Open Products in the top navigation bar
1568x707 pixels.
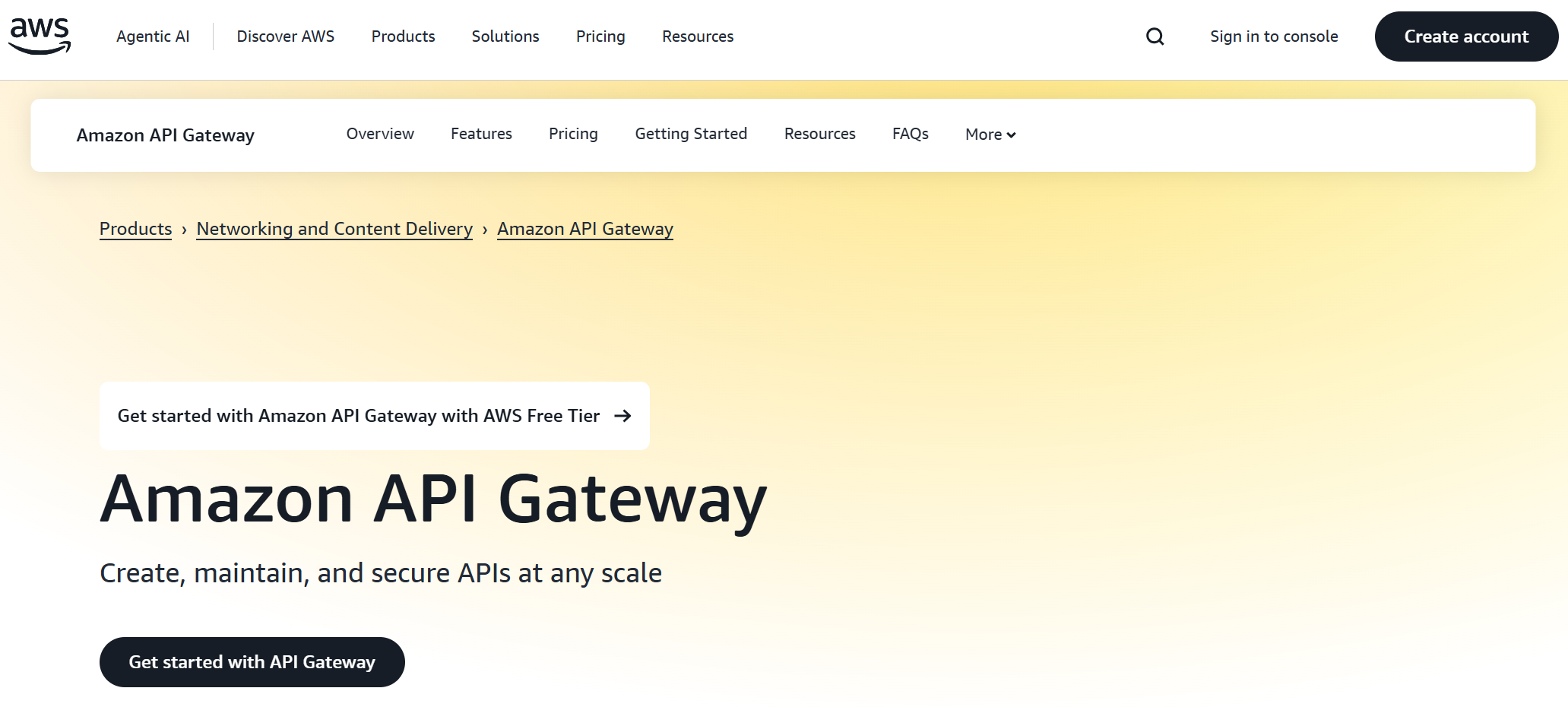click(403, 36)
